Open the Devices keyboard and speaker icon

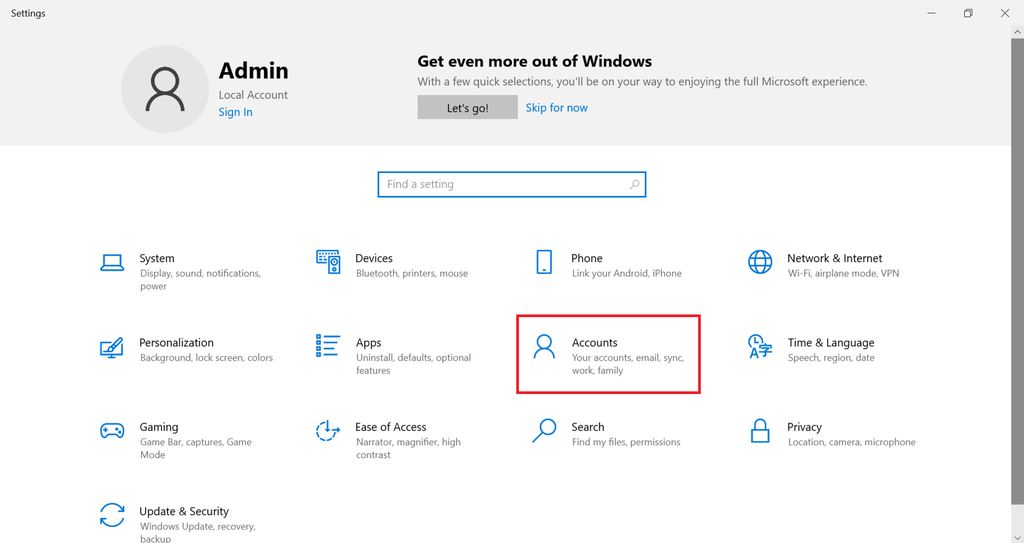[x=328, y=262]
